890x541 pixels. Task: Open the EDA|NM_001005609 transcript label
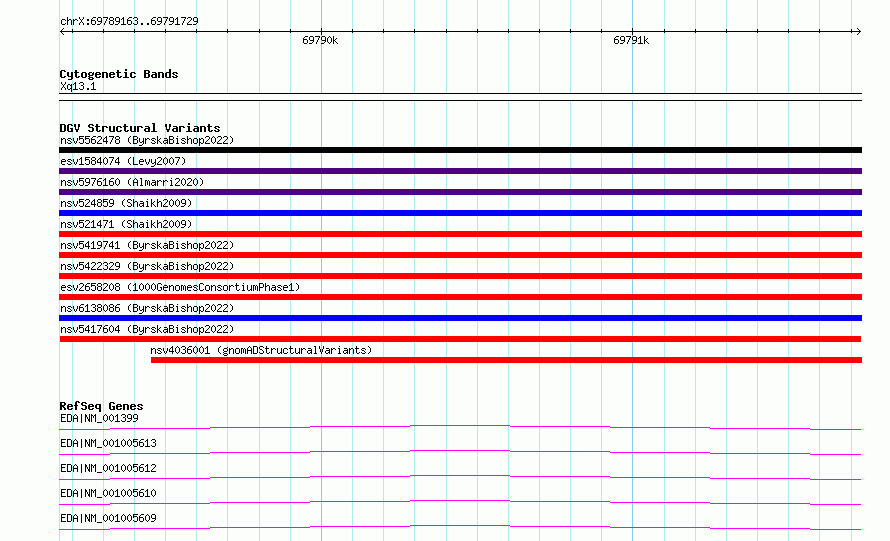click(108, 518)
